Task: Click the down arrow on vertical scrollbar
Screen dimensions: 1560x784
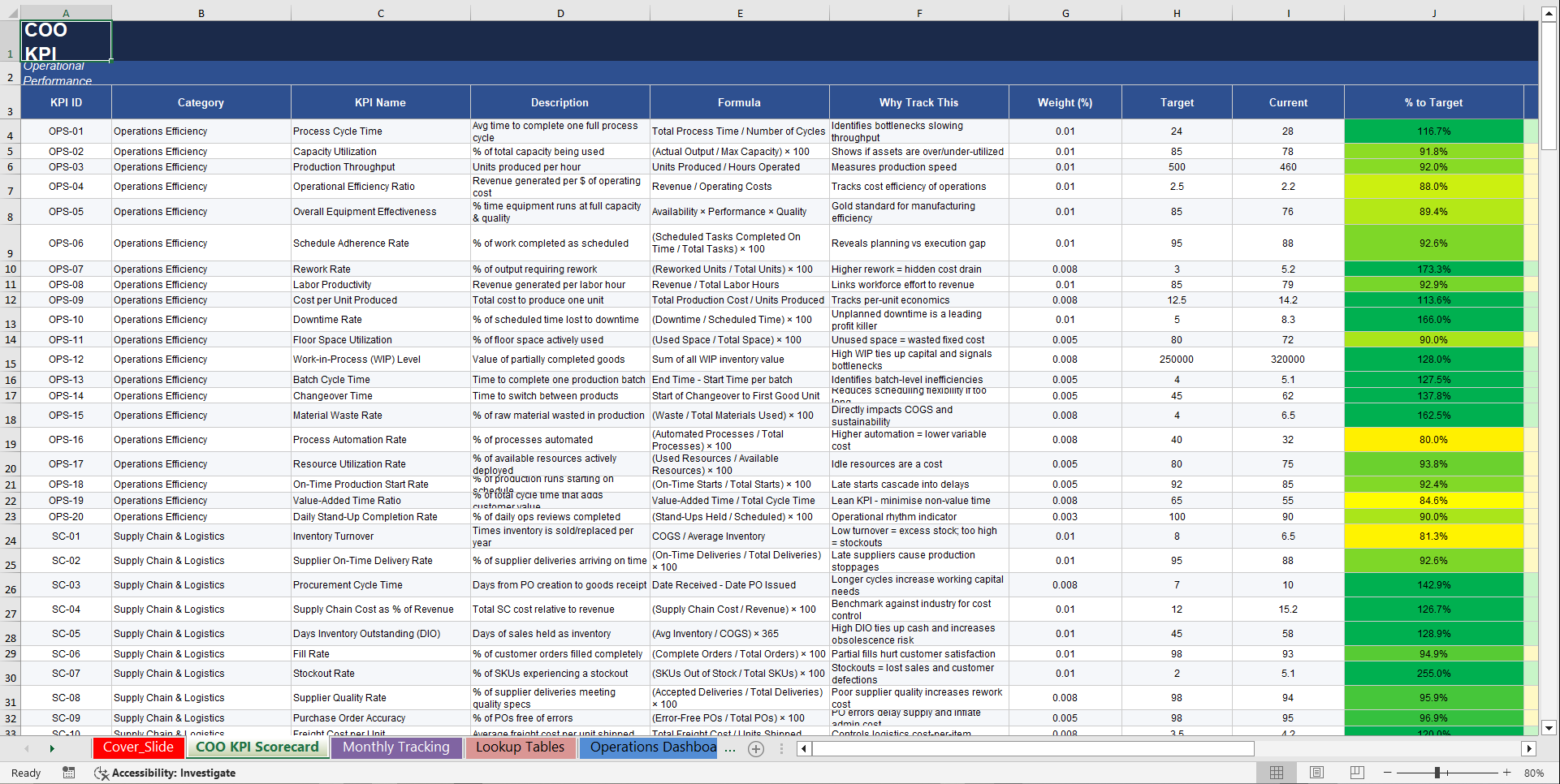Action: (1549, 728)
